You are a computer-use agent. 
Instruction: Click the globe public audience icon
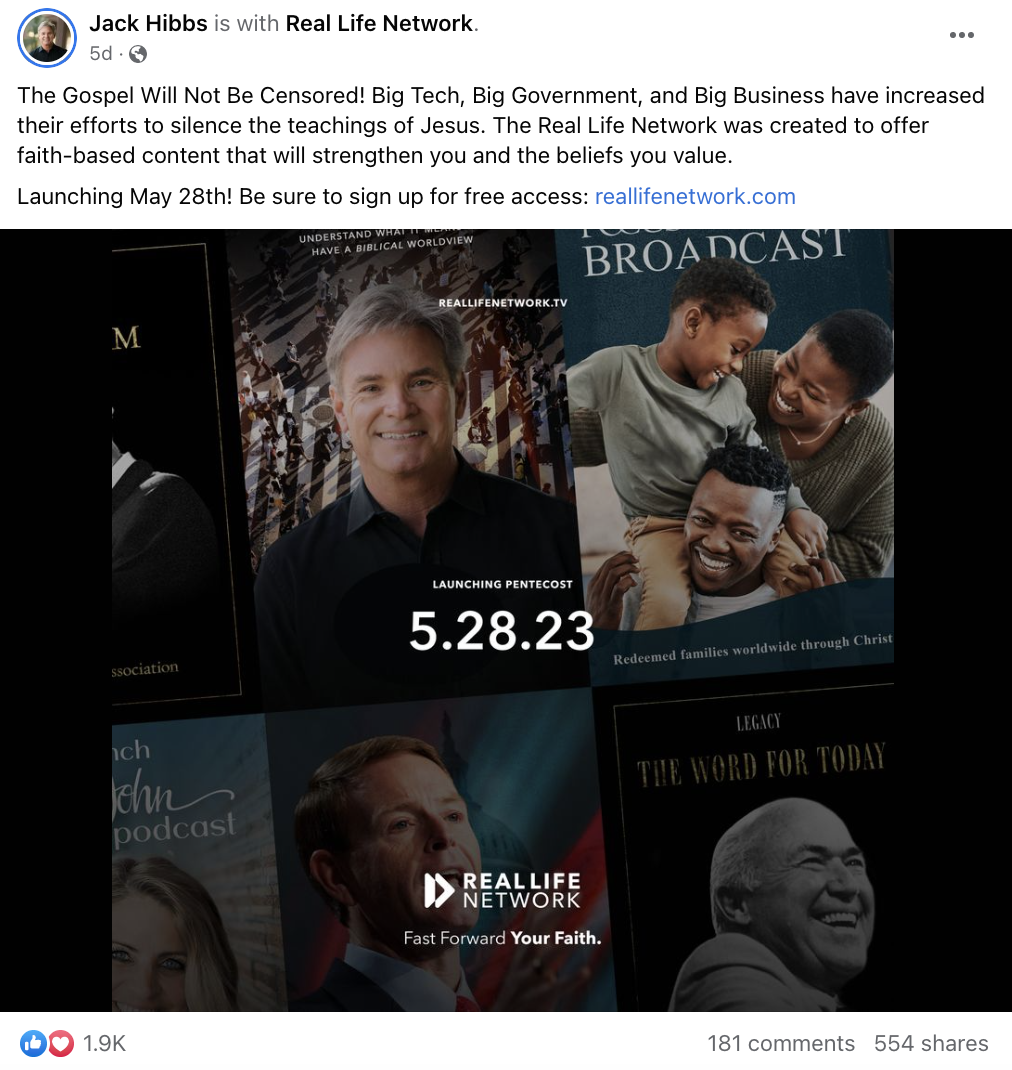pyautogui.click(x=138, y=54)
